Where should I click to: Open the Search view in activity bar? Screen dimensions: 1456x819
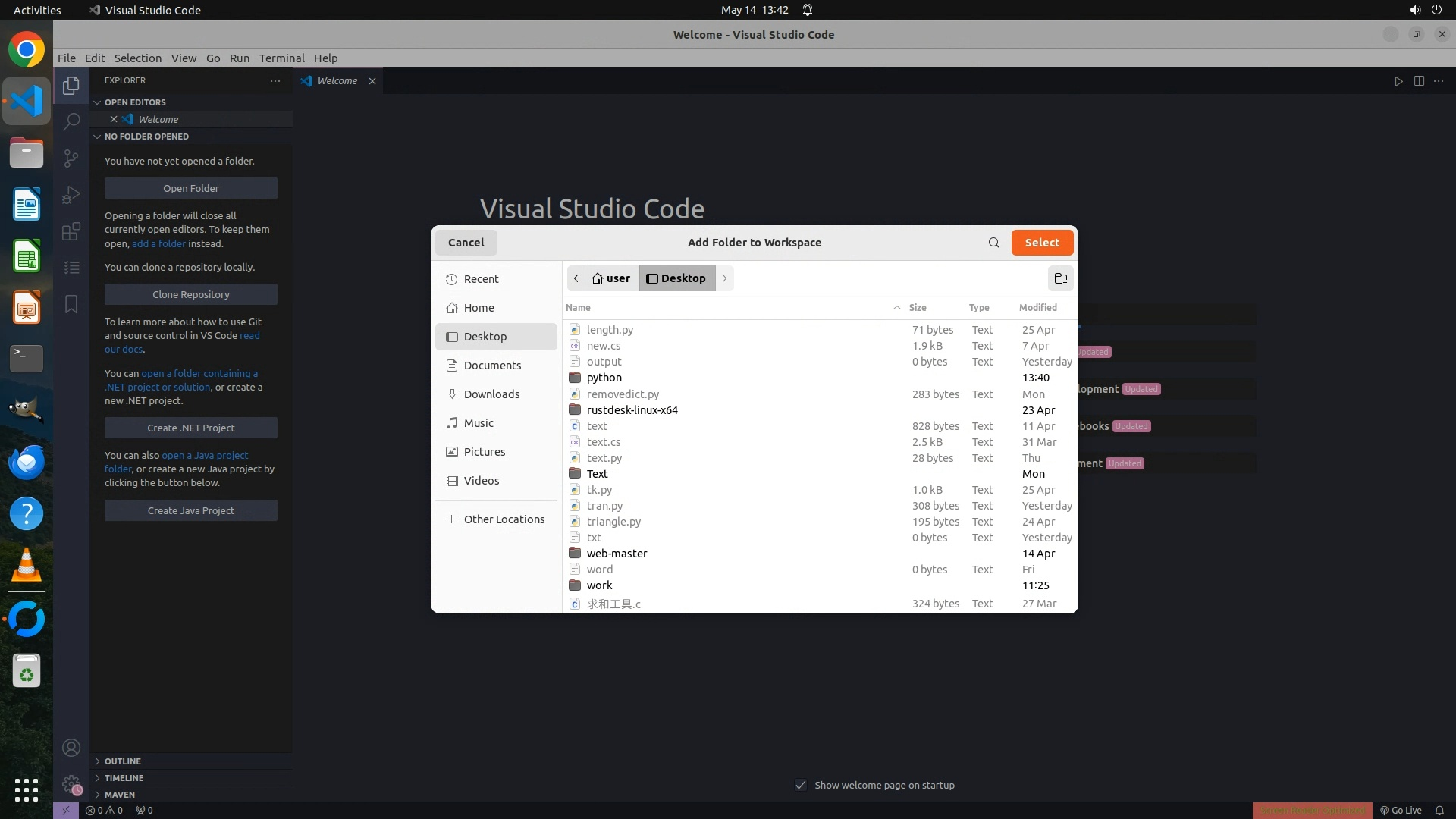71,121
